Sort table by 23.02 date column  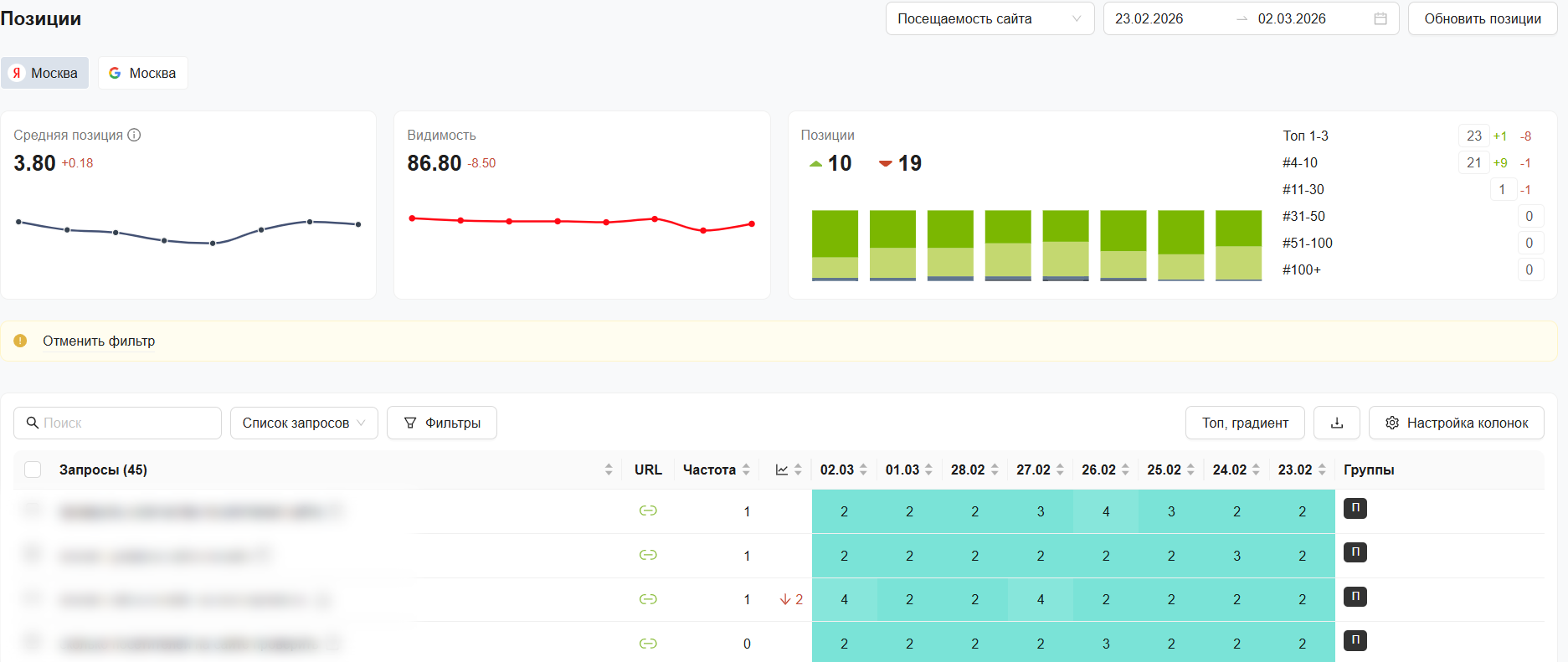click(x=1322, y=470)
